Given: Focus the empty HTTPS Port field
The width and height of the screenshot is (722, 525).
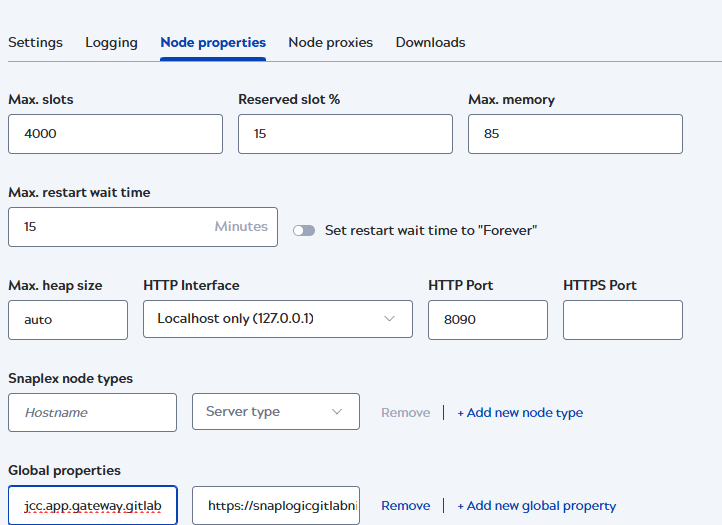Looking at the screenshot, I should (x=623, y=320).
